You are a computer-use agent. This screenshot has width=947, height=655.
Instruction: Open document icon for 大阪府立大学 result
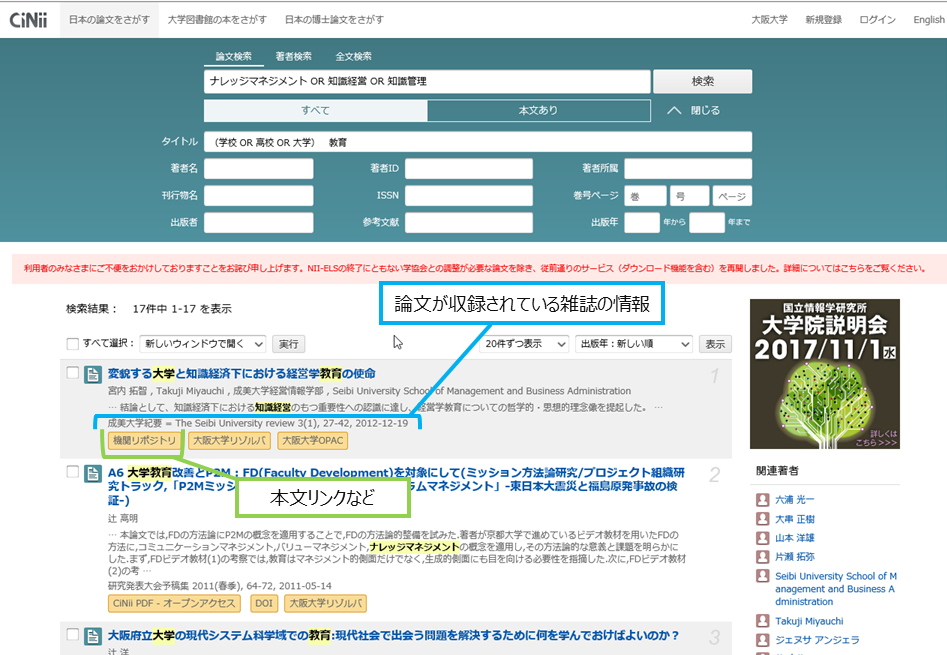(x=92, y=636)
